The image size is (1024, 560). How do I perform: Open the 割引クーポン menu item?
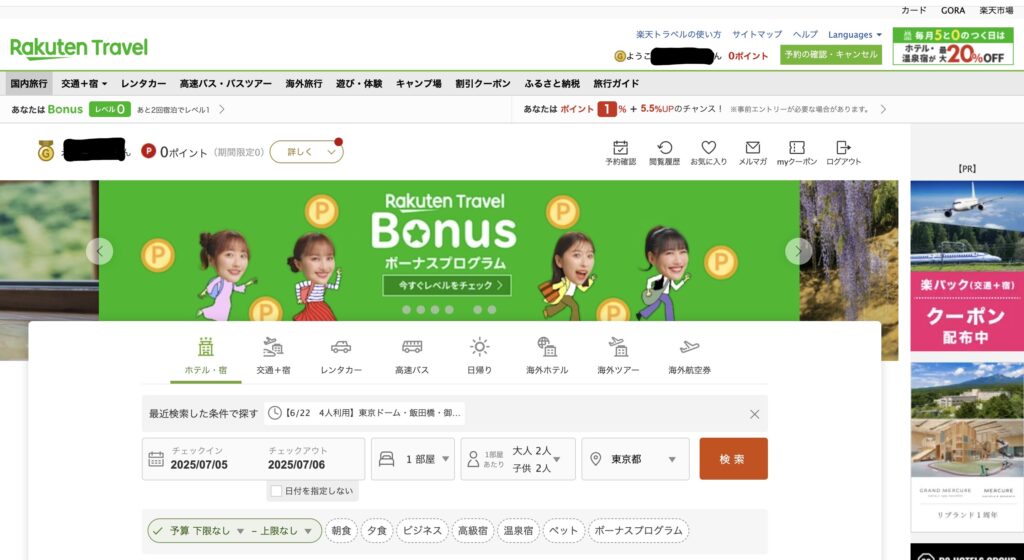pyautogui.click(x=483, y=84)
